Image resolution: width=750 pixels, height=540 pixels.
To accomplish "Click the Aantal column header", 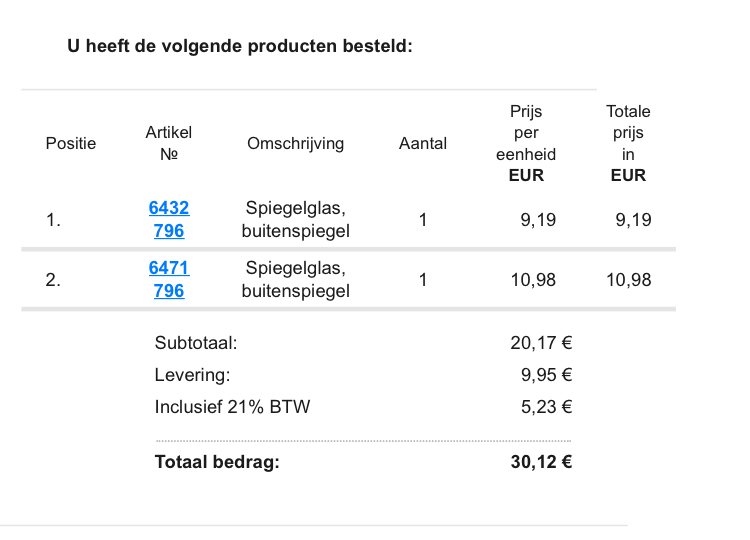I will 423,143.
